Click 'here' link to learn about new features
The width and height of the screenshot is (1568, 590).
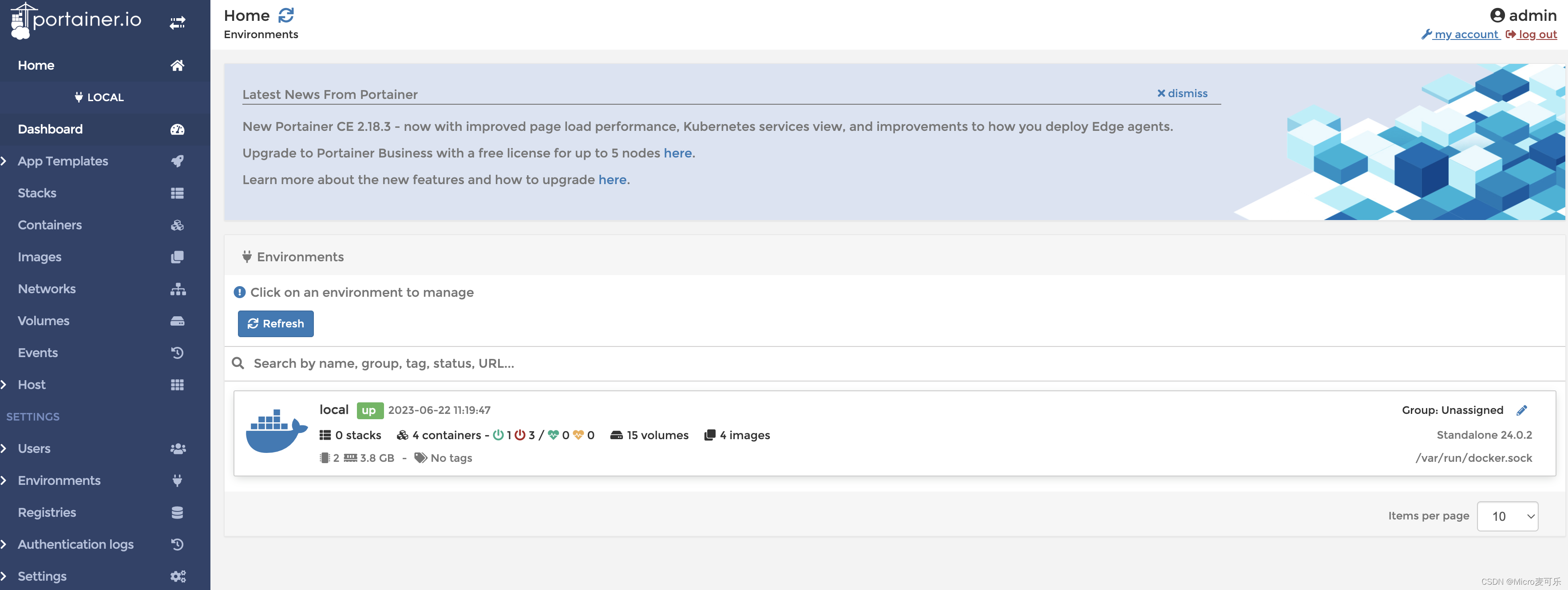612,179
